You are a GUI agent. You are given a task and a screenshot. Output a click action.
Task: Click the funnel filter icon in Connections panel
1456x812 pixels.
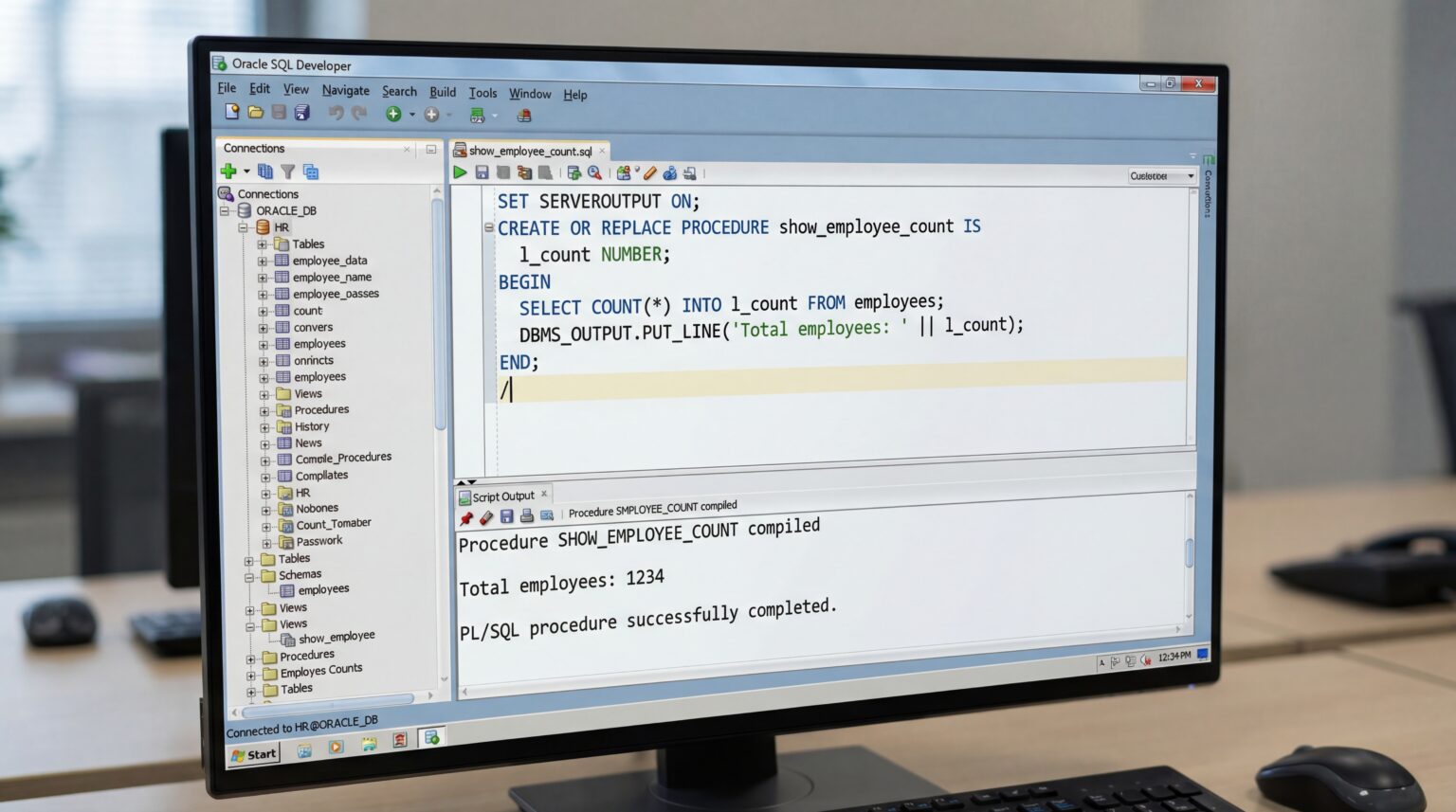(x=287, y=171)
